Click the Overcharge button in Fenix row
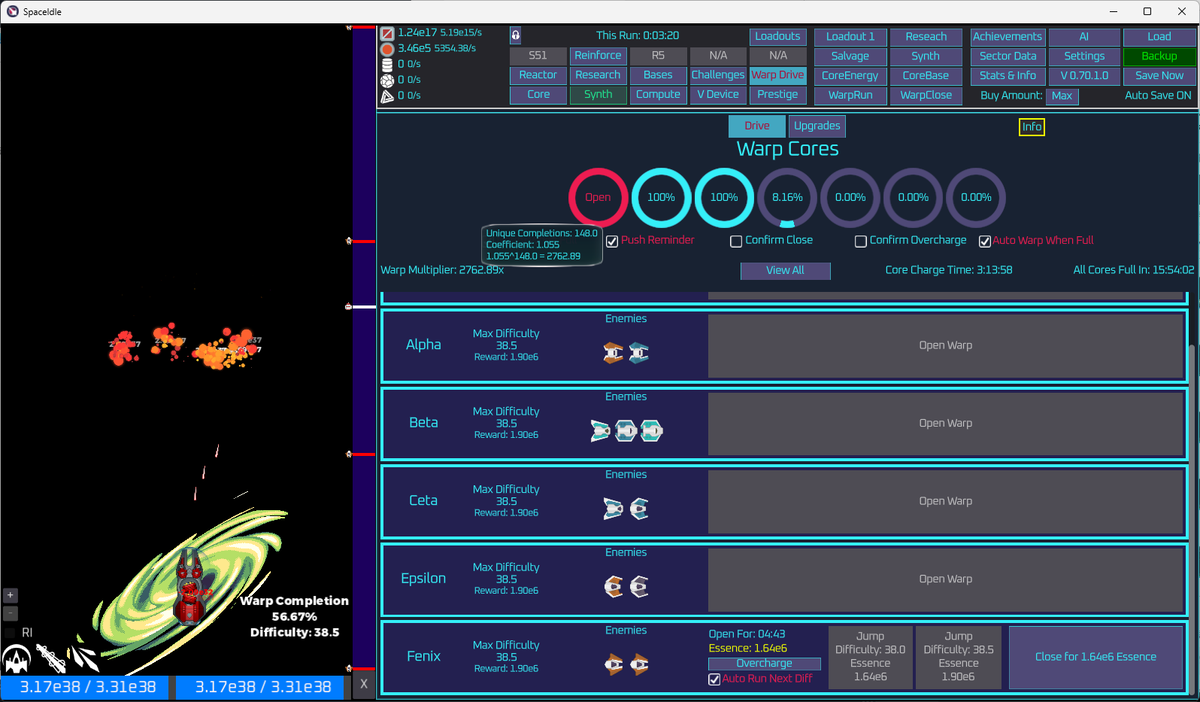The height and width of the screenshot is (702, 1200). [x=765, y=663]
